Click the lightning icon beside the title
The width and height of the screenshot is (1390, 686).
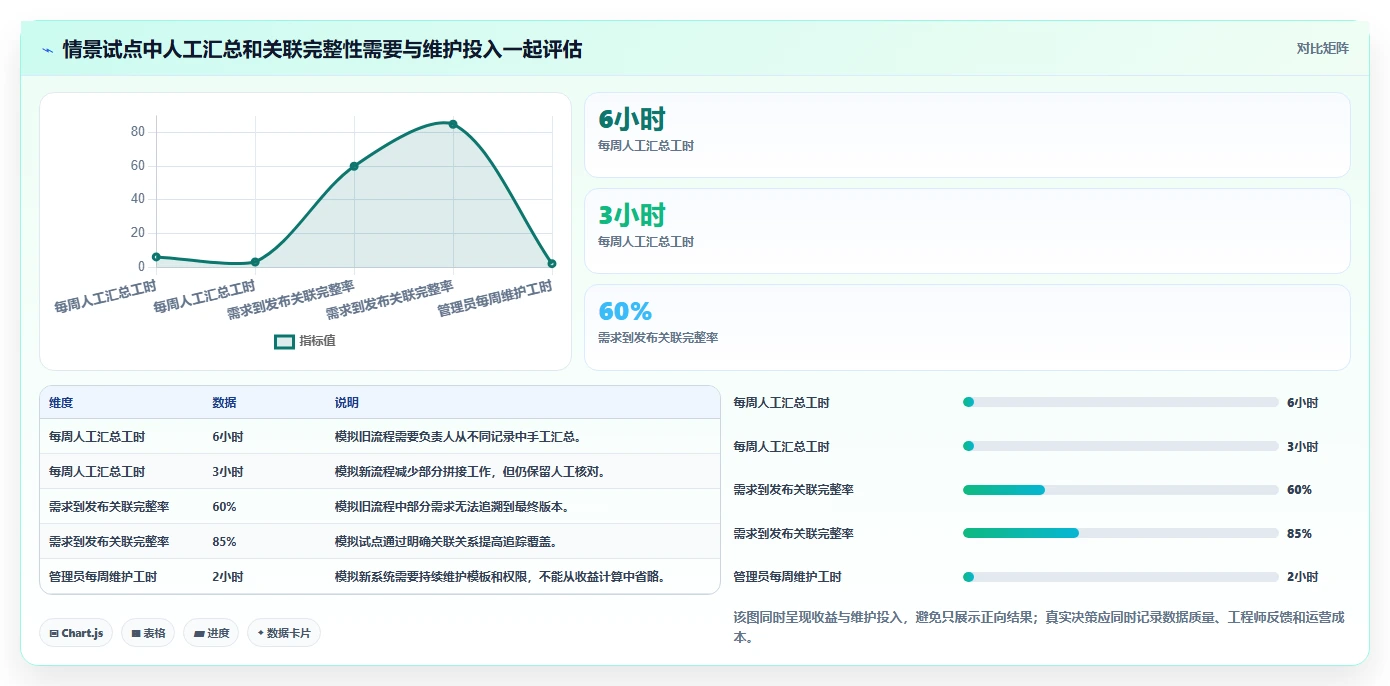click(x=47, y=50)
